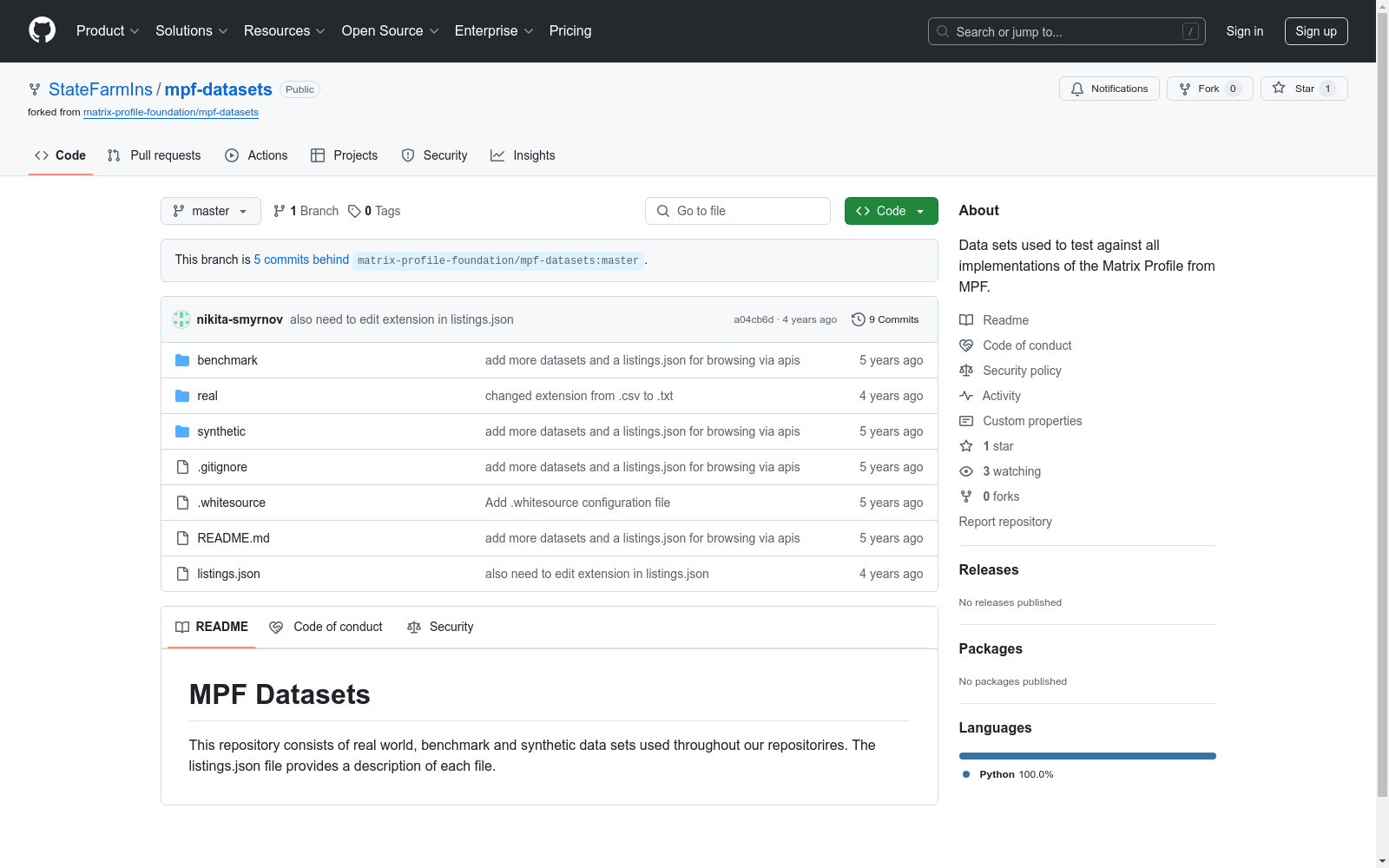Click the listings.json file icon

coord(182,574)
